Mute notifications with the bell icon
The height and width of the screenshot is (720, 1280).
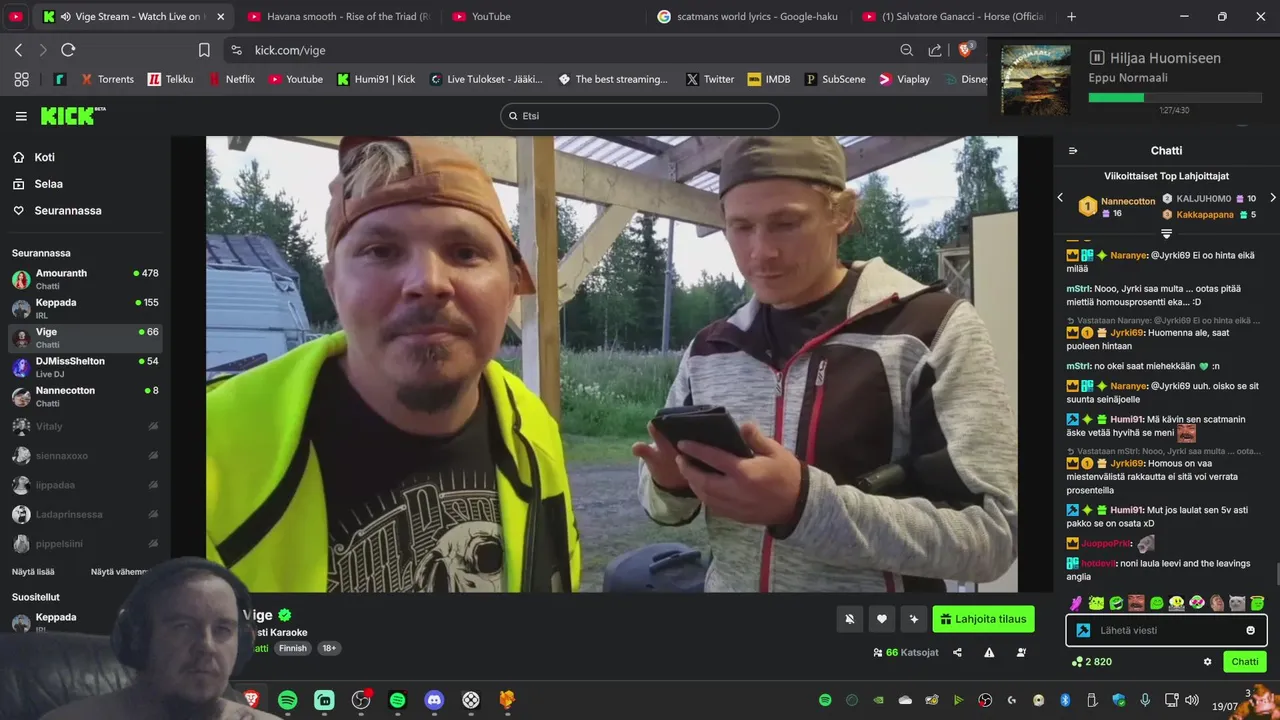click(849, 619)
